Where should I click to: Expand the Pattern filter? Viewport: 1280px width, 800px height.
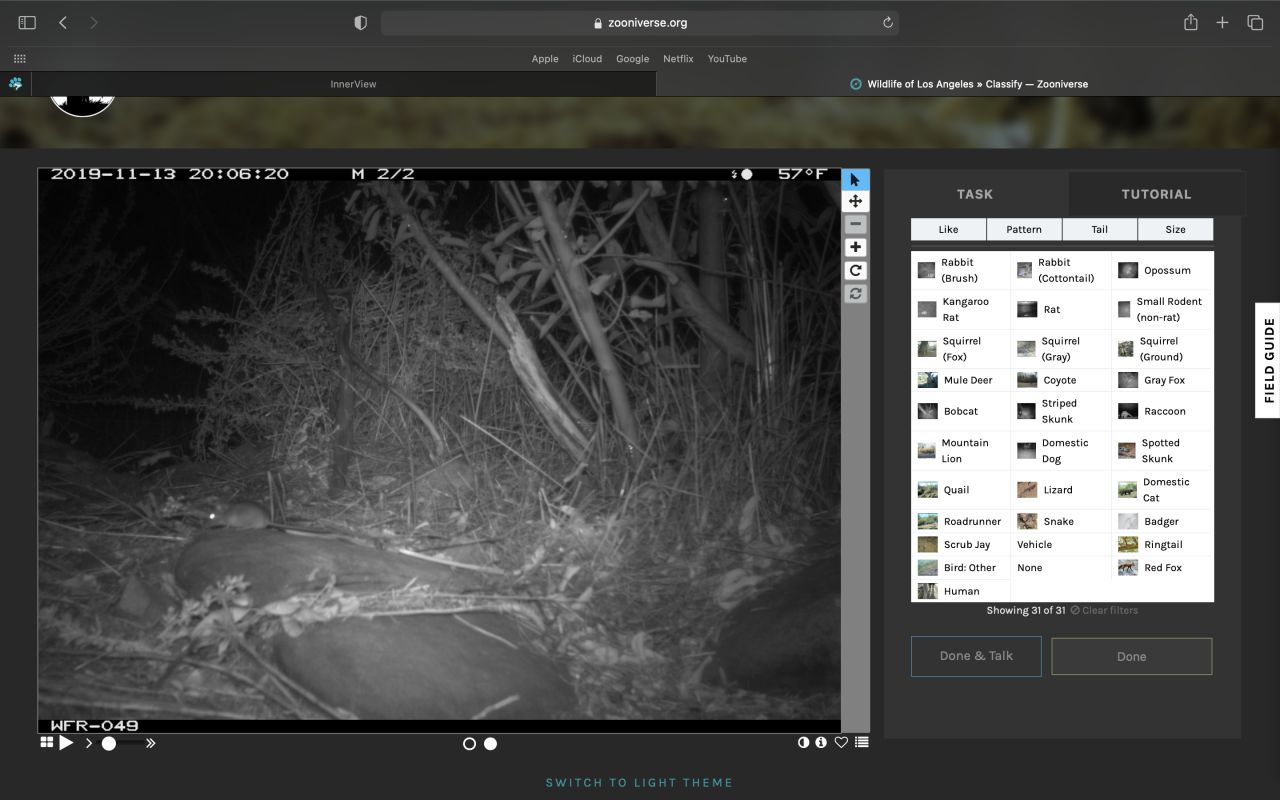[x=1024, y=230]
